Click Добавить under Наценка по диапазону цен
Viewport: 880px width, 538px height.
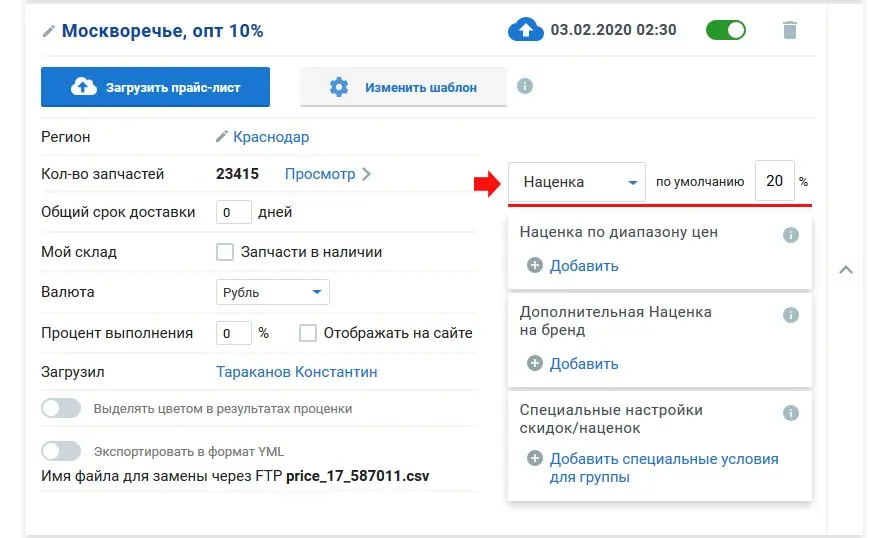(584, 266)
